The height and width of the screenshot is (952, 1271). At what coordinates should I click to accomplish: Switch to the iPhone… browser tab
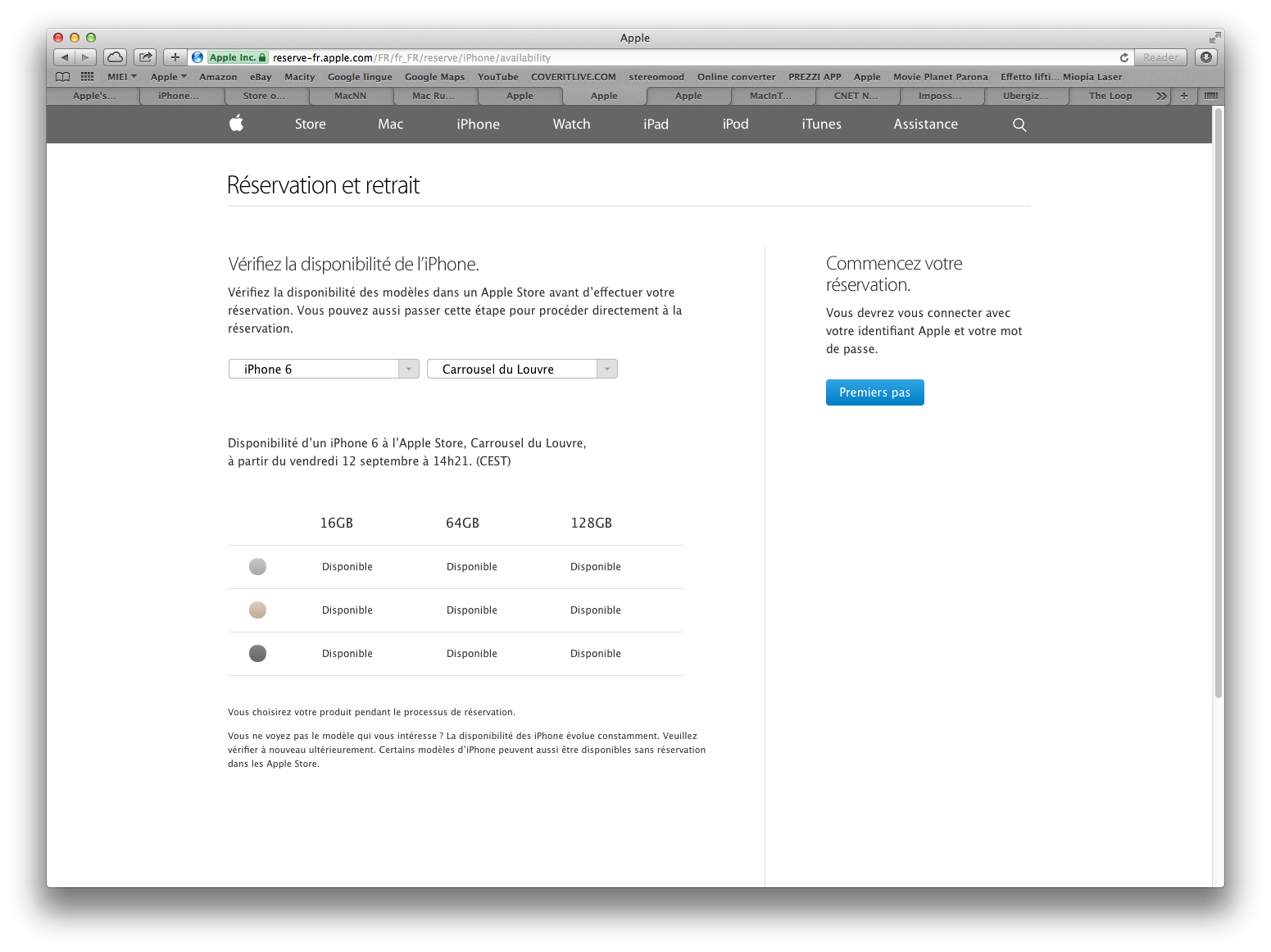point(179,96)
